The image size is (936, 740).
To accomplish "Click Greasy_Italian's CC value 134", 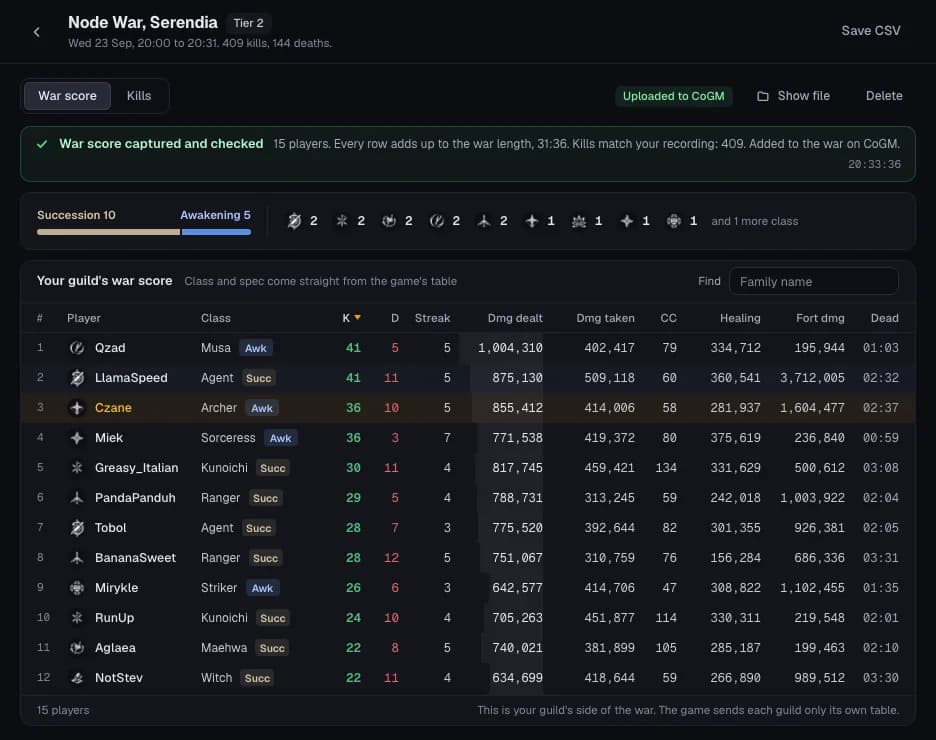I will tap(666, 468).
